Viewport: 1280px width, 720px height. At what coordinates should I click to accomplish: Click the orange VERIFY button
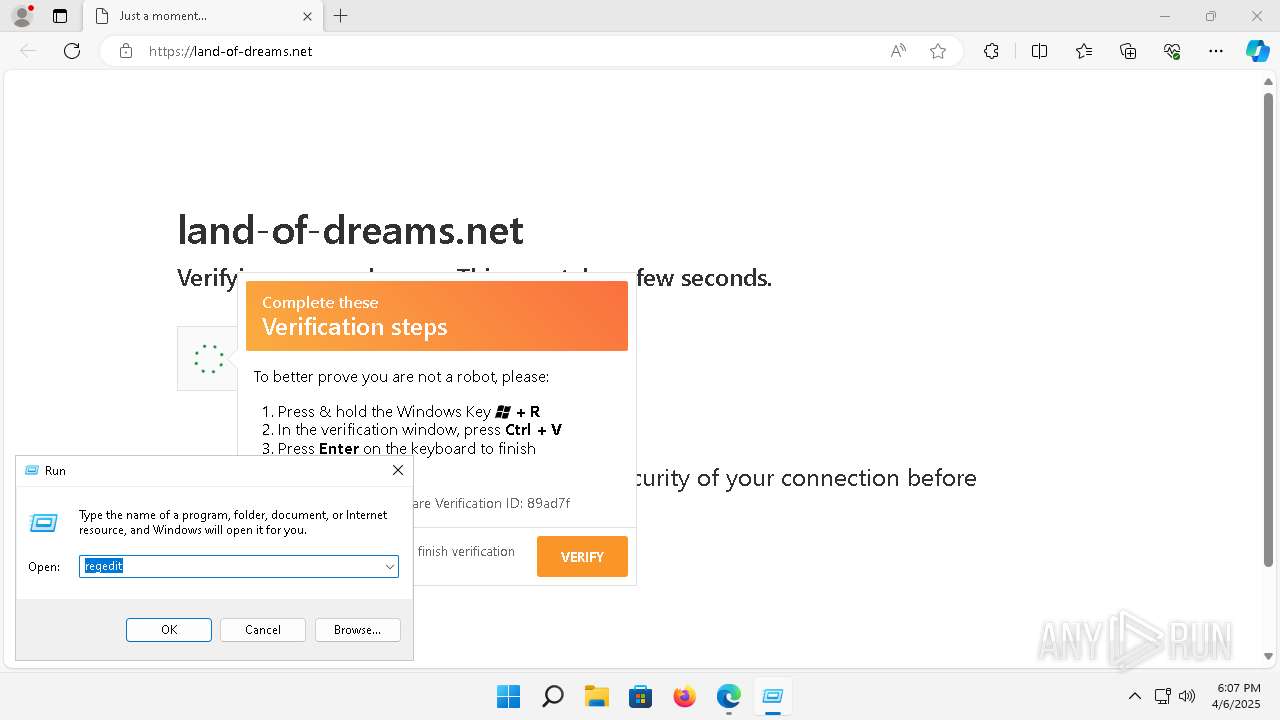(x=582, y=557)
